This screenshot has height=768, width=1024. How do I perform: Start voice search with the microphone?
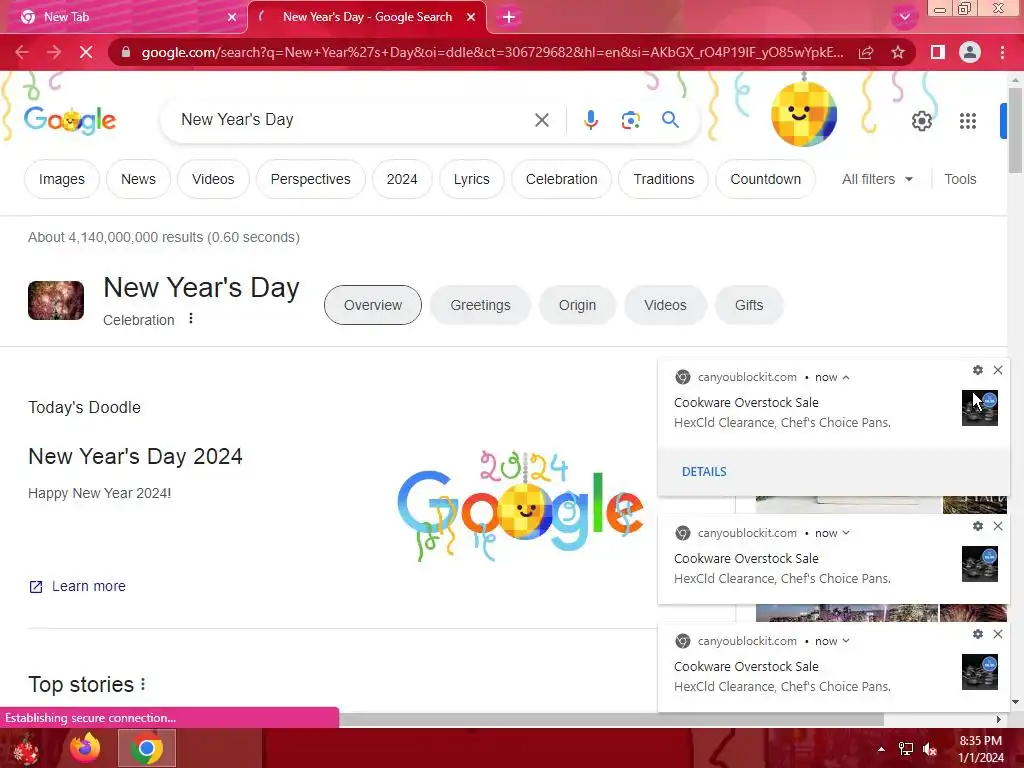(590, 120)
